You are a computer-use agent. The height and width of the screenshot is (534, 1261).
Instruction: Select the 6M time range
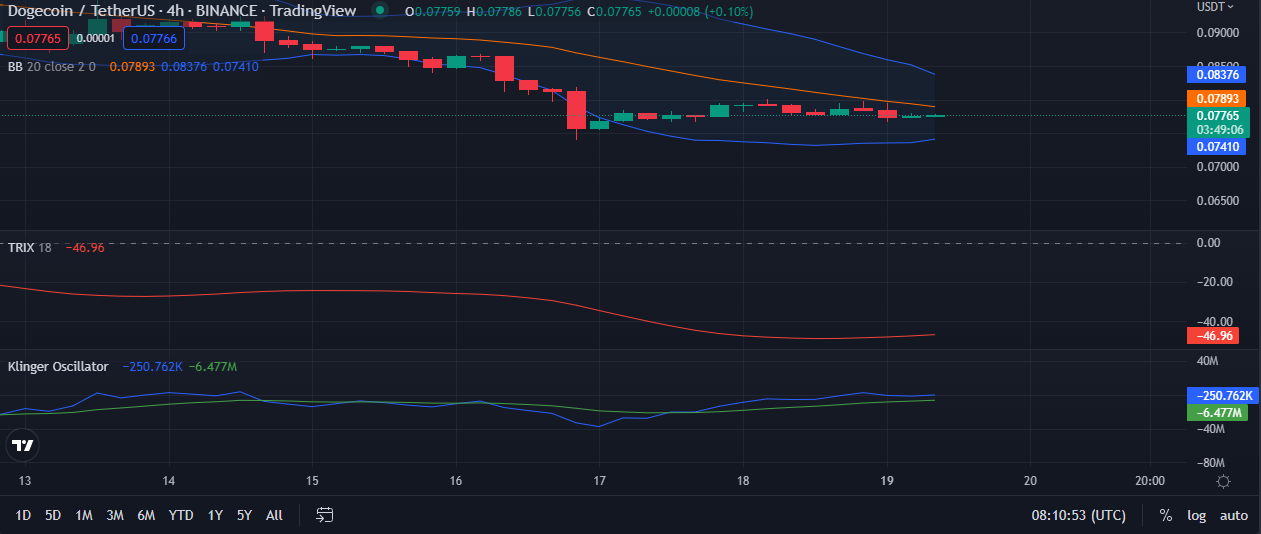pyautogui.click(x=146, y=515)
